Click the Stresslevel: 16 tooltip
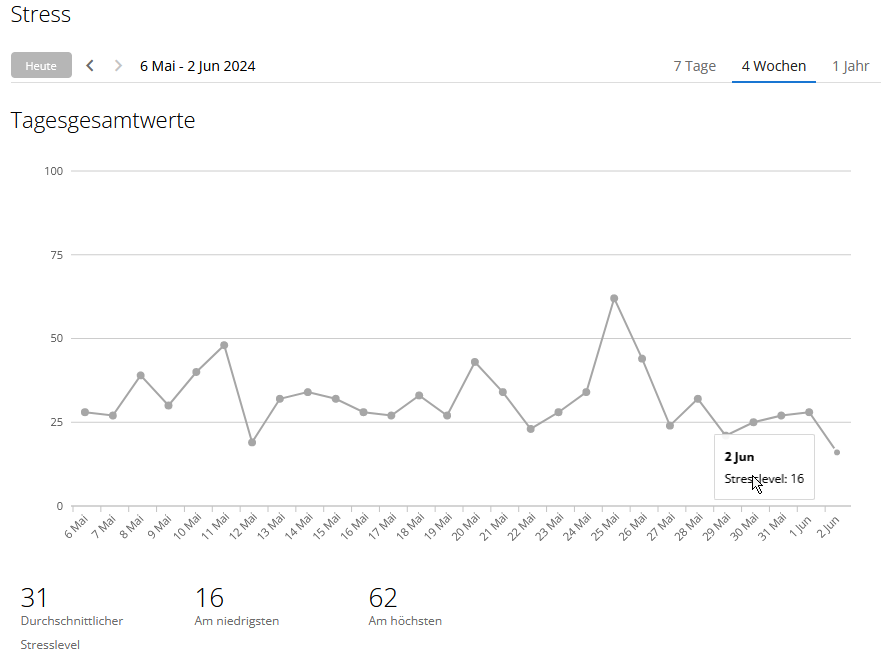Screen dimensions: 891x671 pos(764,467)
